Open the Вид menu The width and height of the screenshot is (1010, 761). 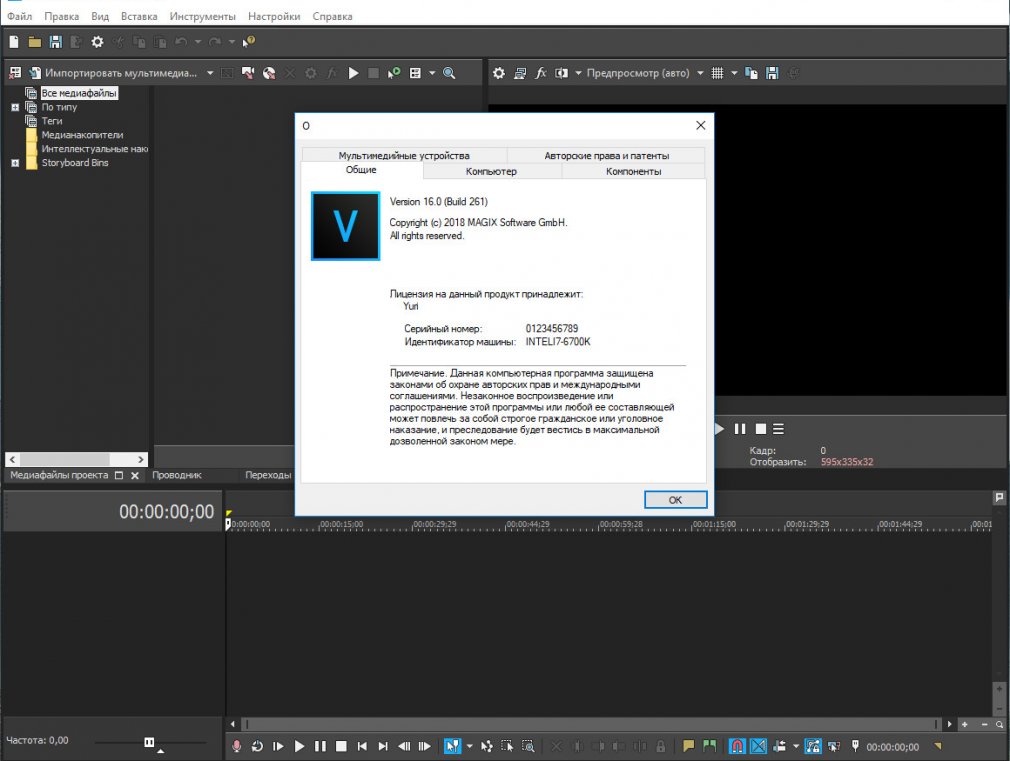(x=100, y=16)
